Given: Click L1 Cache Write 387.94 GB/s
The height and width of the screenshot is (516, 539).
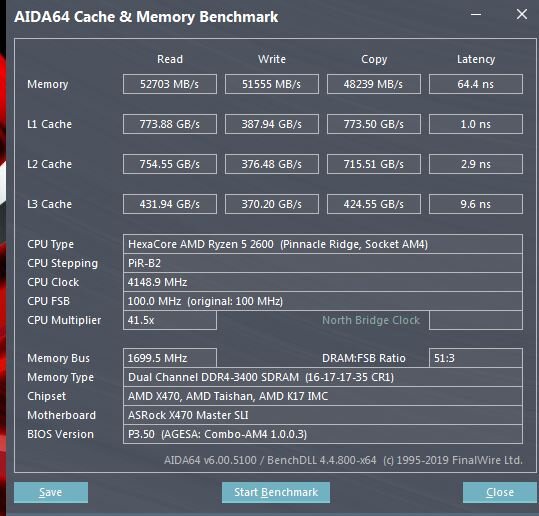Looking at the screenshot, I should pos(272,124).
